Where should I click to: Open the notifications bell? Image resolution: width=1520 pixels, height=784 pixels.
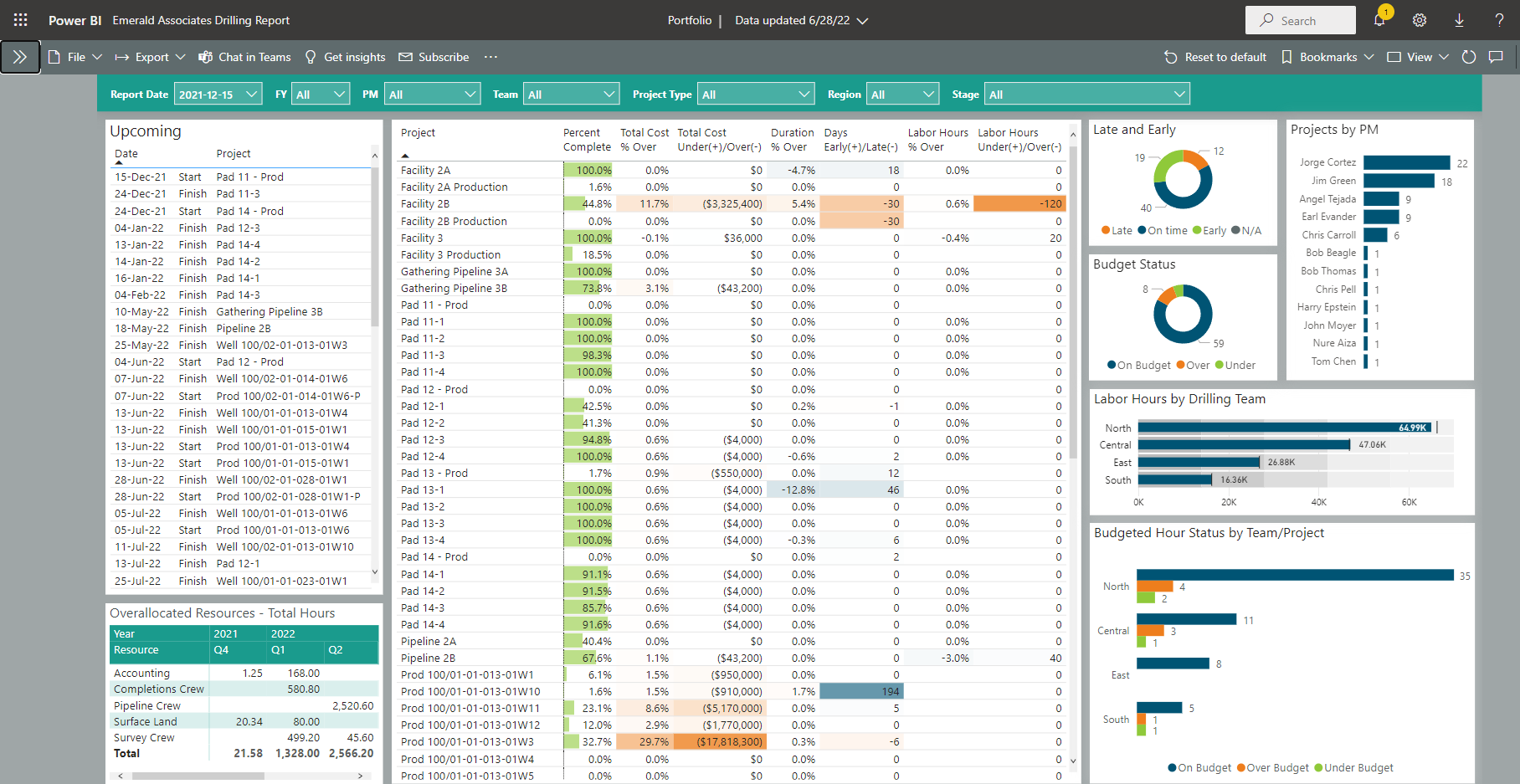[1379, 20]
